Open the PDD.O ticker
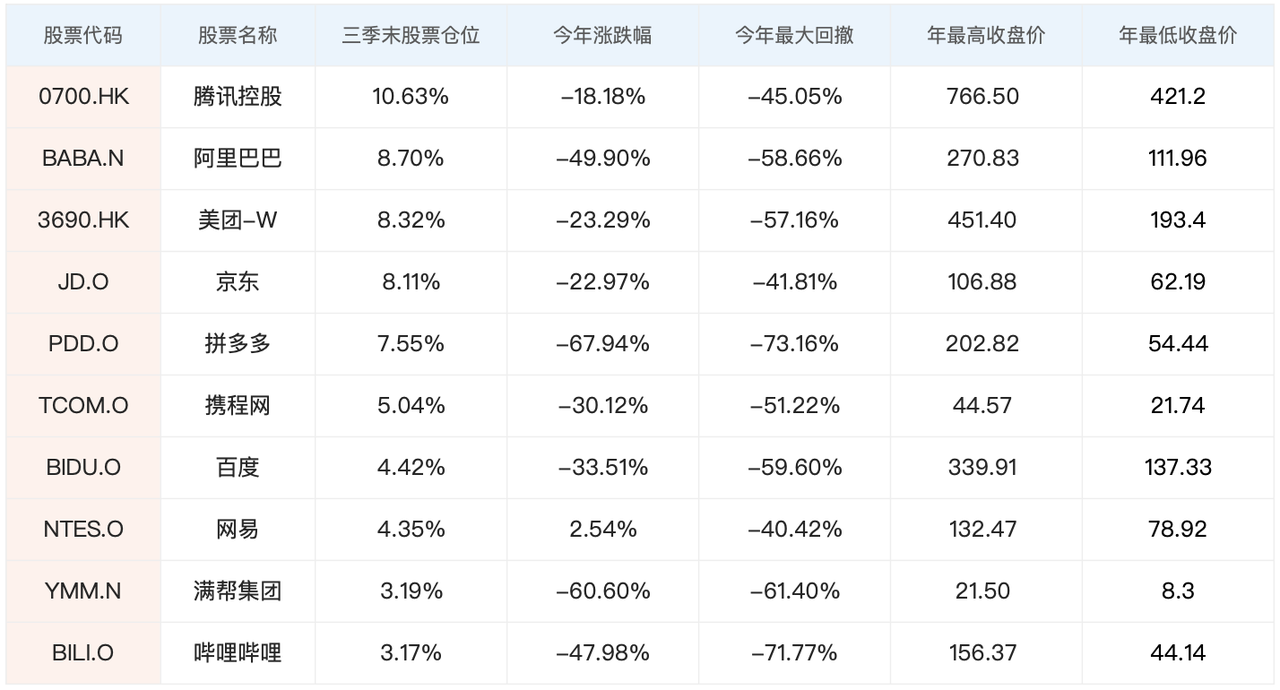 coord(83,344)
